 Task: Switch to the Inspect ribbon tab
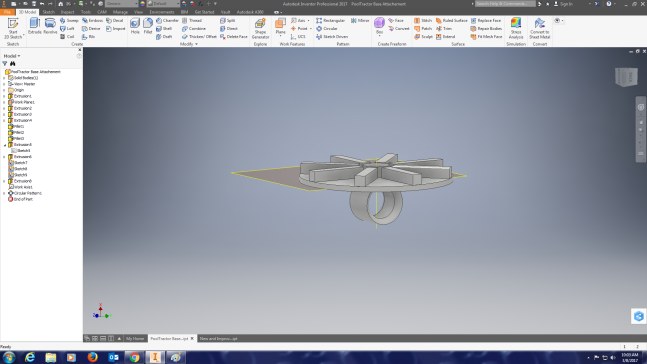(67, 12)
